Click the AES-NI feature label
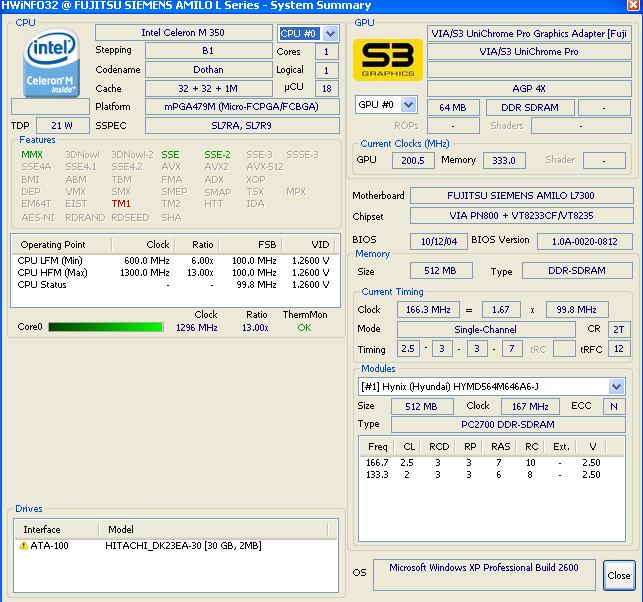 [38, 217]
